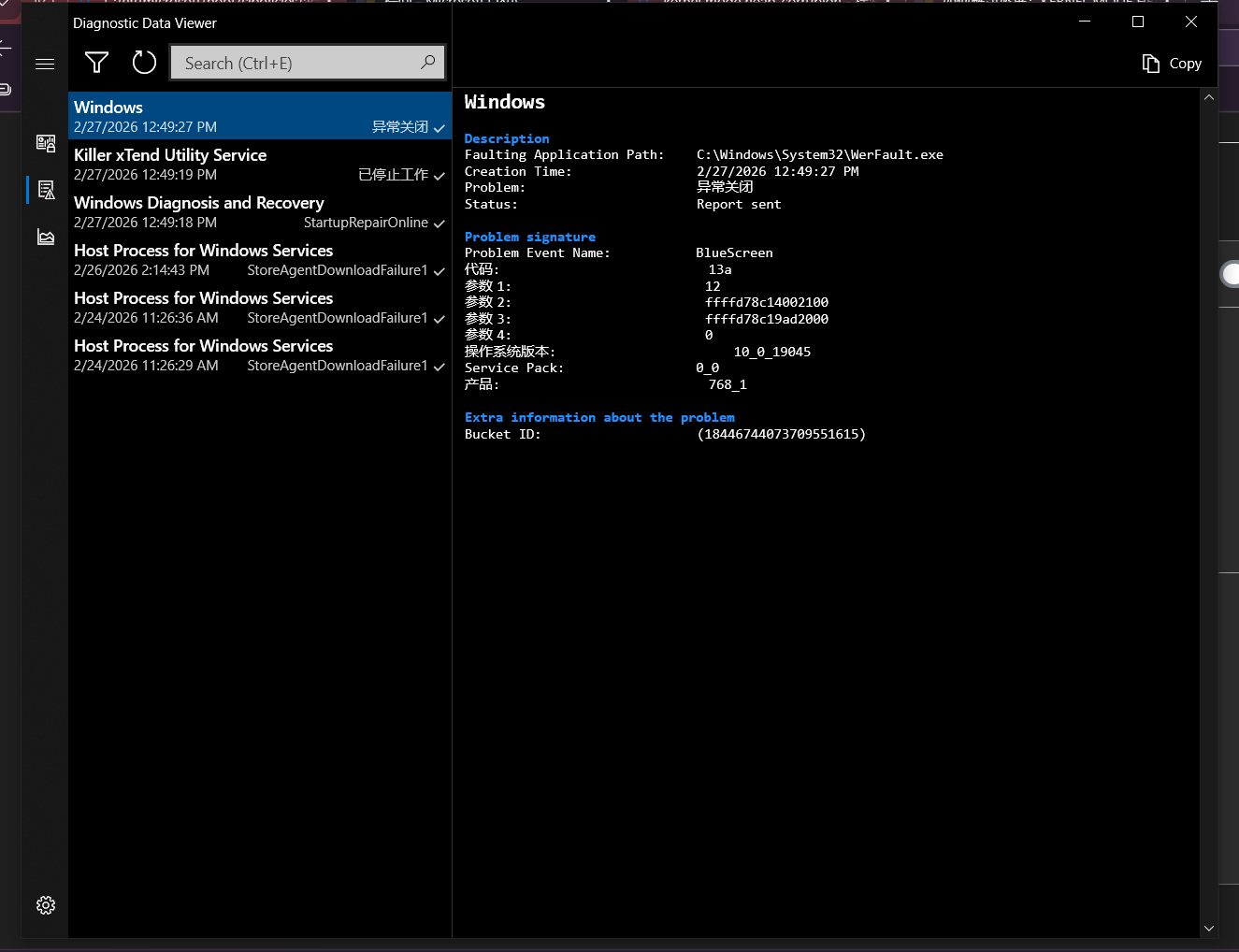The height and width of the screenshot is (952, 1239).
Task: Click the WerFault.exe application path
Action: point(820,154)
